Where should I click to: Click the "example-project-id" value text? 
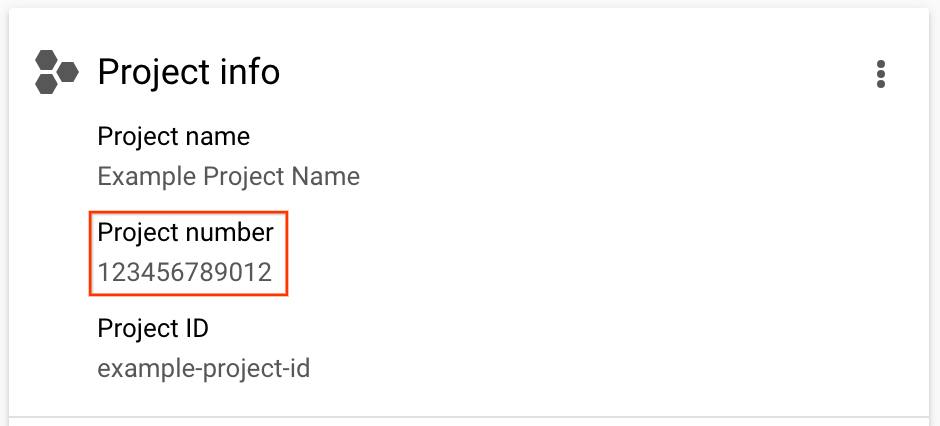point(203,368)
